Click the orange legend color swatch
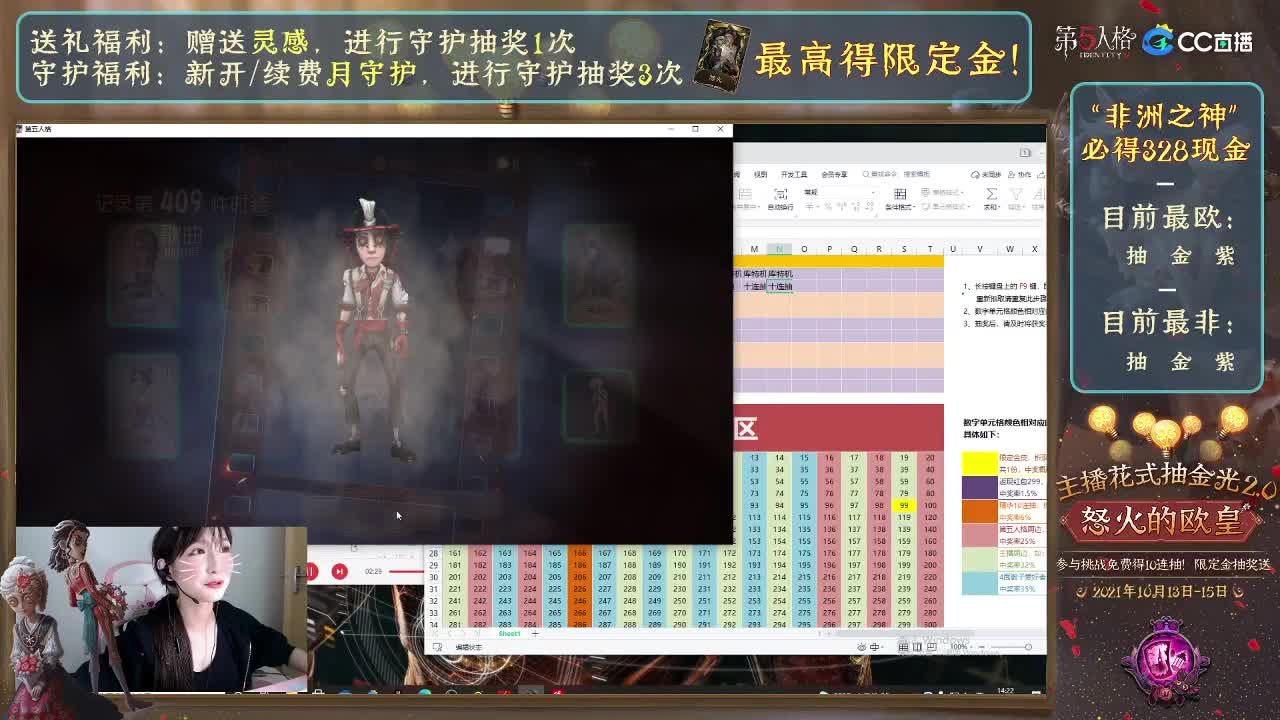1280x720 pixels. point(980,511)
